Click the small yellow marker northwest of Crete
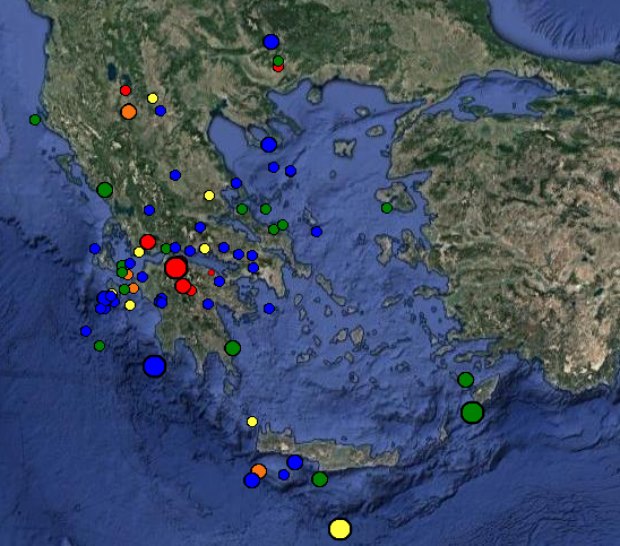The image size is (620, 546). coord(252,421)
